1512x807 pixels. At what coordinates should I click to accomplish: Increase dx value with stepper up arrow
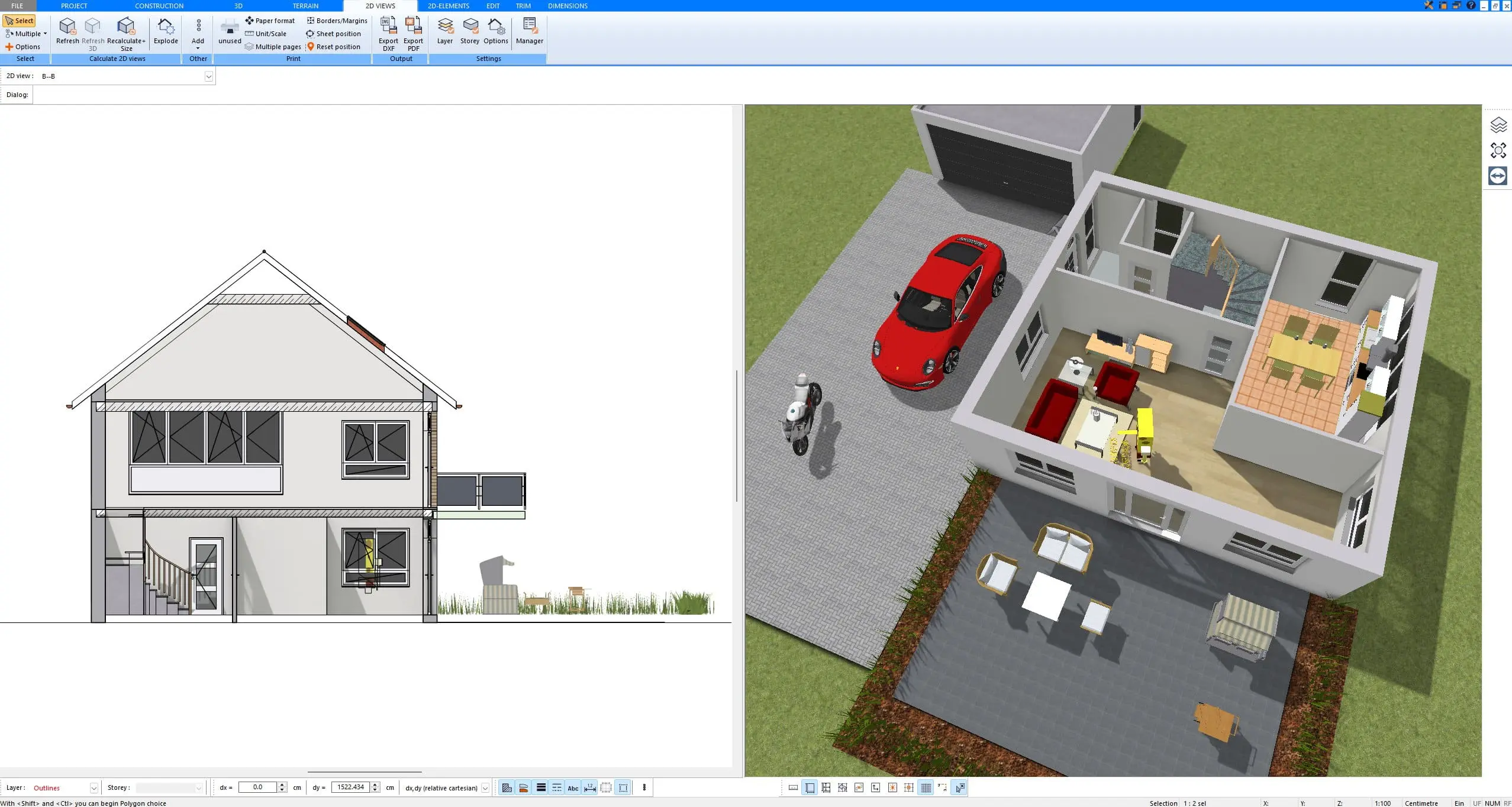[282, 785]
